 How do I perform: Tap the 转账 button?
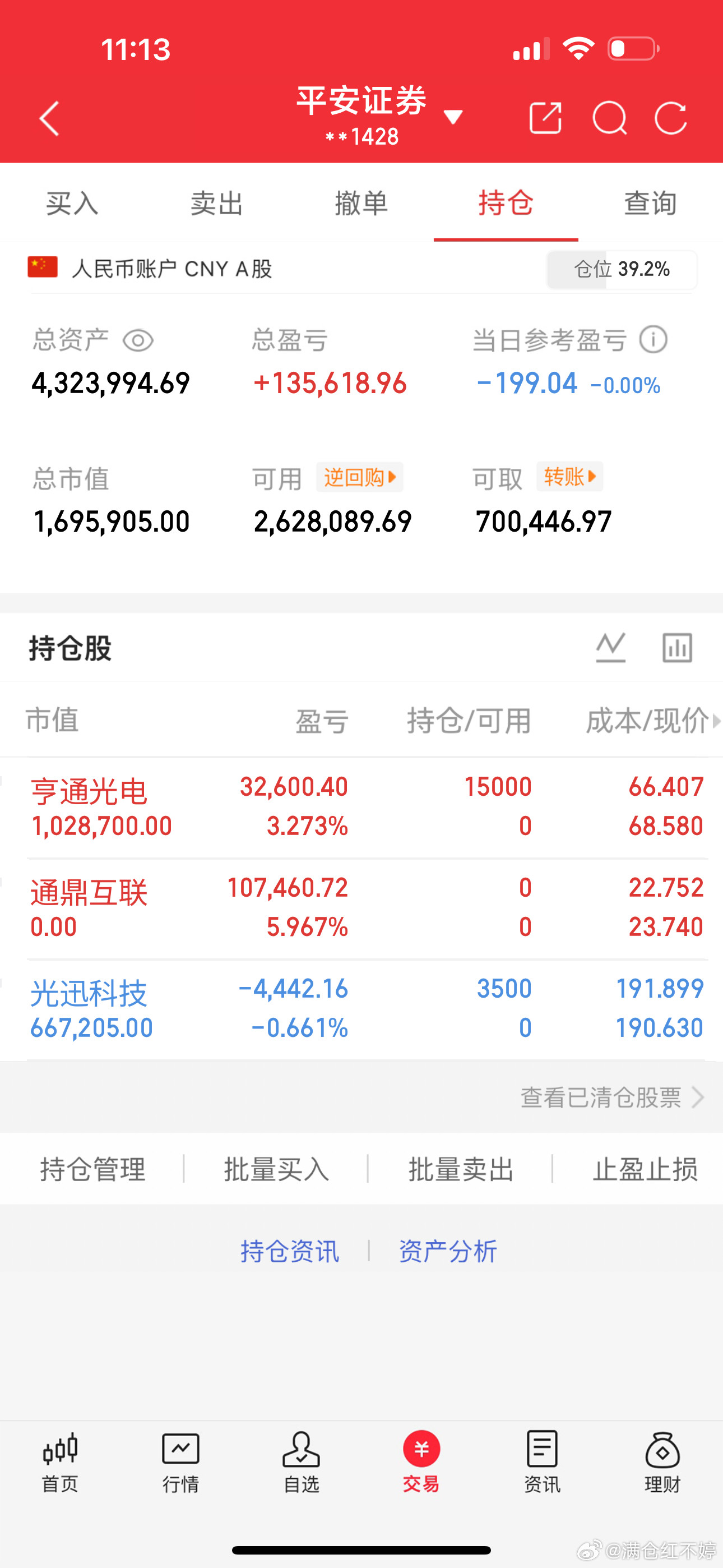click(x=569, y=476)
